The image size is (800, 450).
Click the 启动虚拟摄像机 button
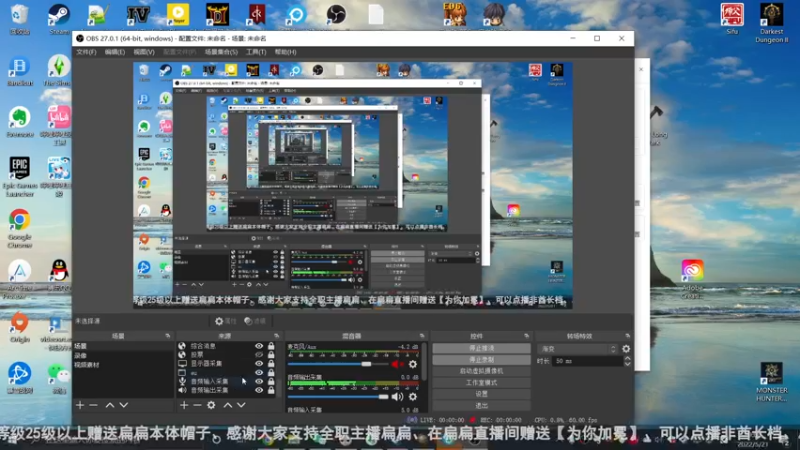click(481, 371)
